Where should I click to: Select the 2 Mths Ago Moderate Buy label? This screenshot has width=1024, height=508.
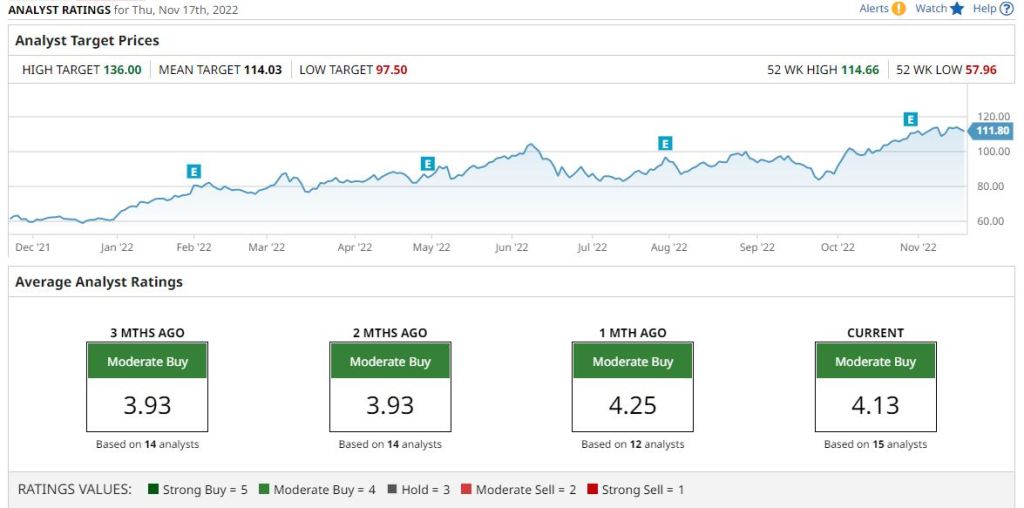pyautogui.click(x=390, y=362)
